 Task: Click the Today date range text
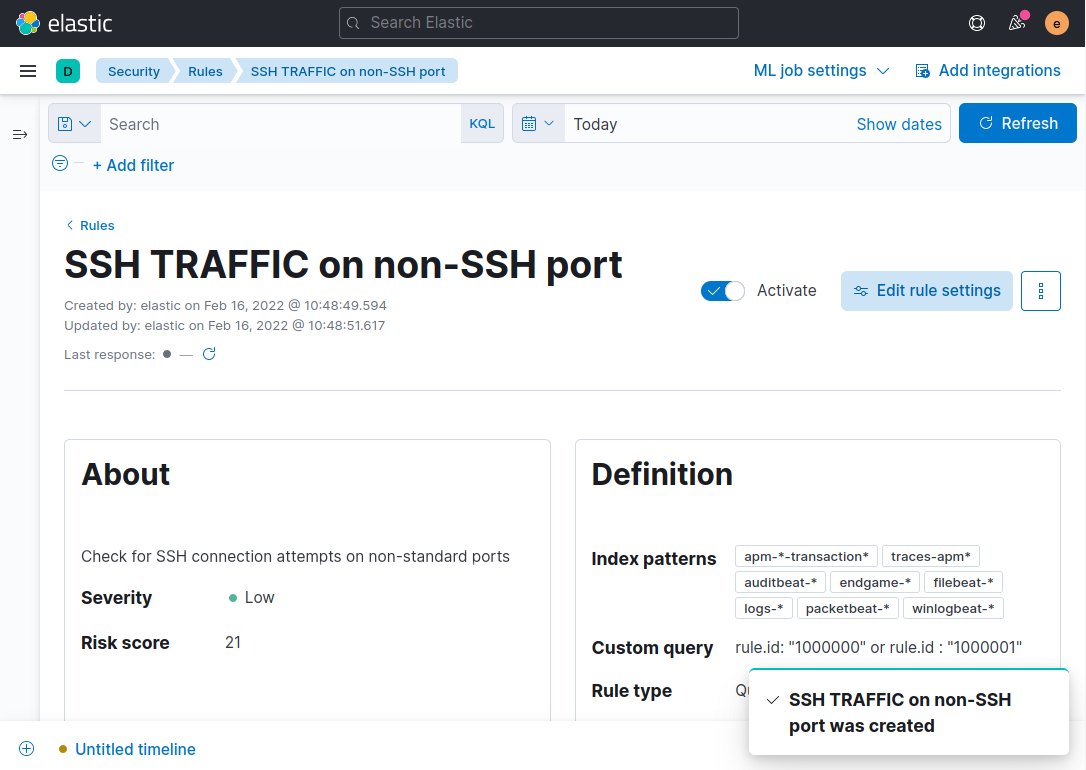tap(595, 124)
